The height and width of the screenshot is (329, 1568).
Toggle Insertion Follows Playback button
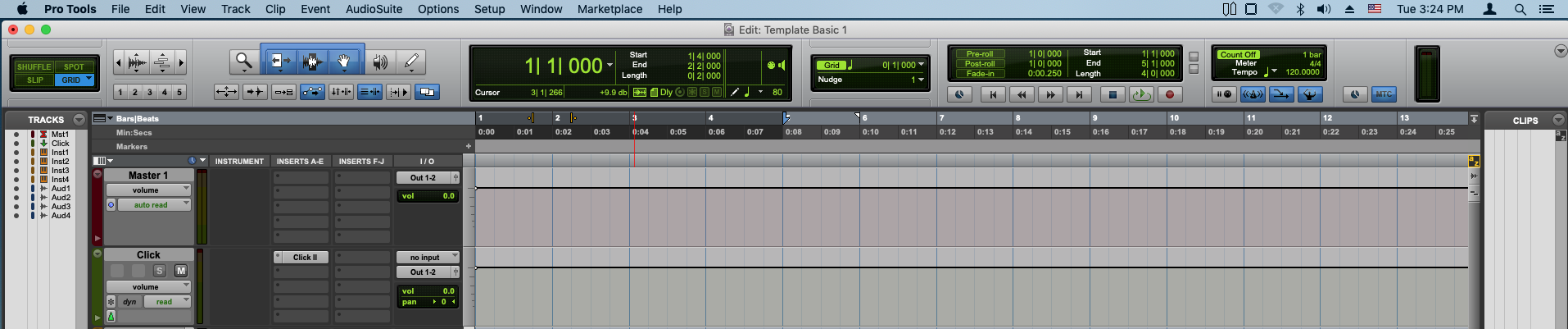click(398, 92)
